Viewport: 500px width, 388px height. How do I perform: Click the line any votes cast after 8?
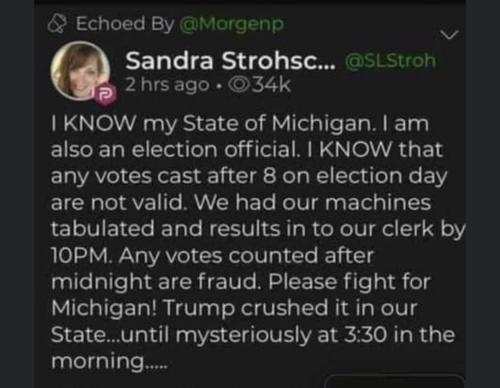[x=249, y=177]
